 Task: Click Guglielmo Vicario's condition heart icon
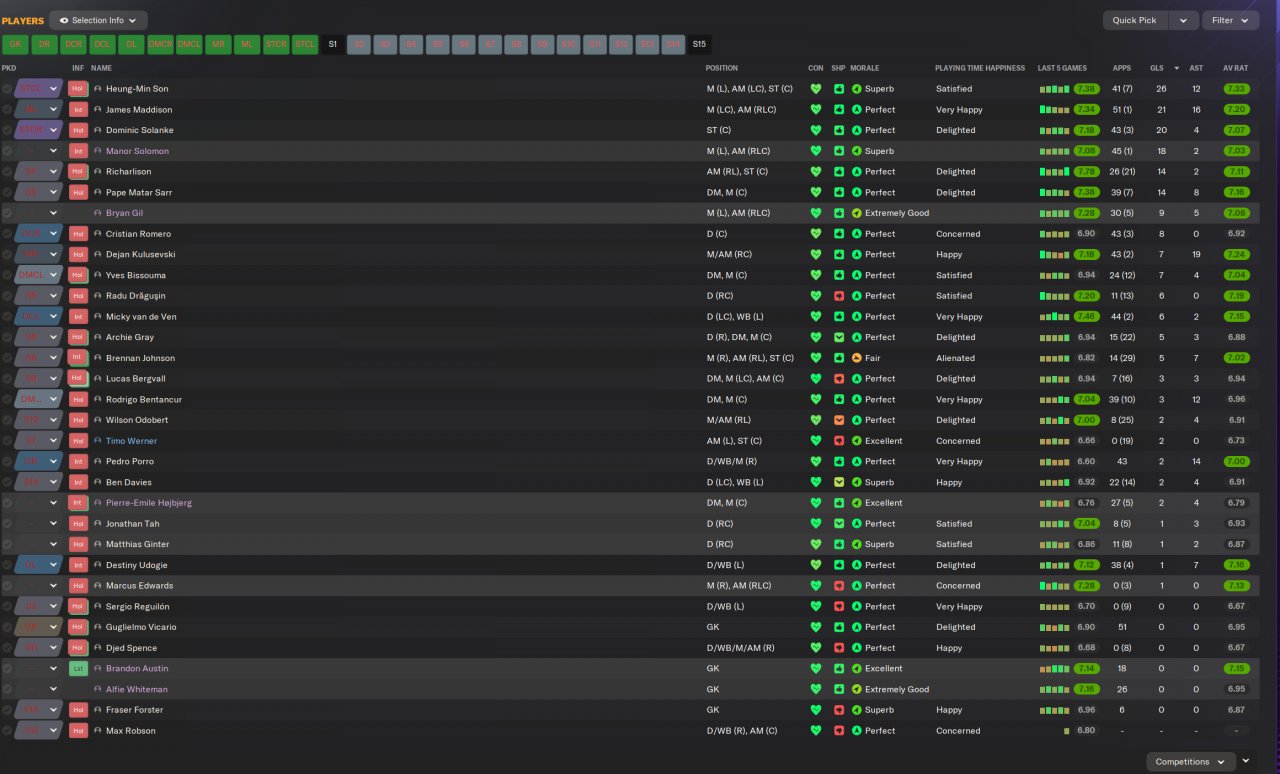click(x=815, y=627)
